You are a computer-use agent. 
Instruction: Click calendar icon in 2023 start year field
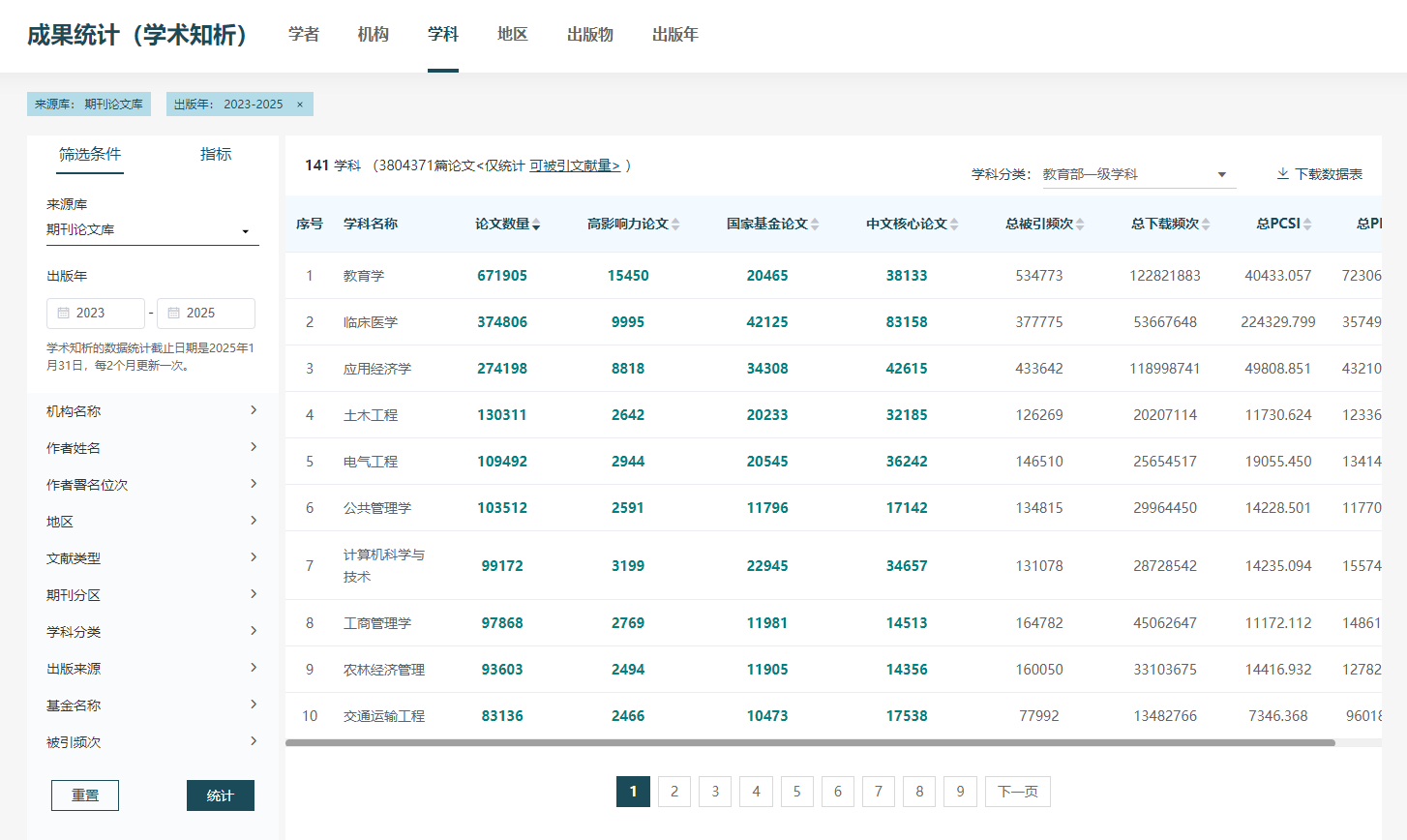coord(63,313)
